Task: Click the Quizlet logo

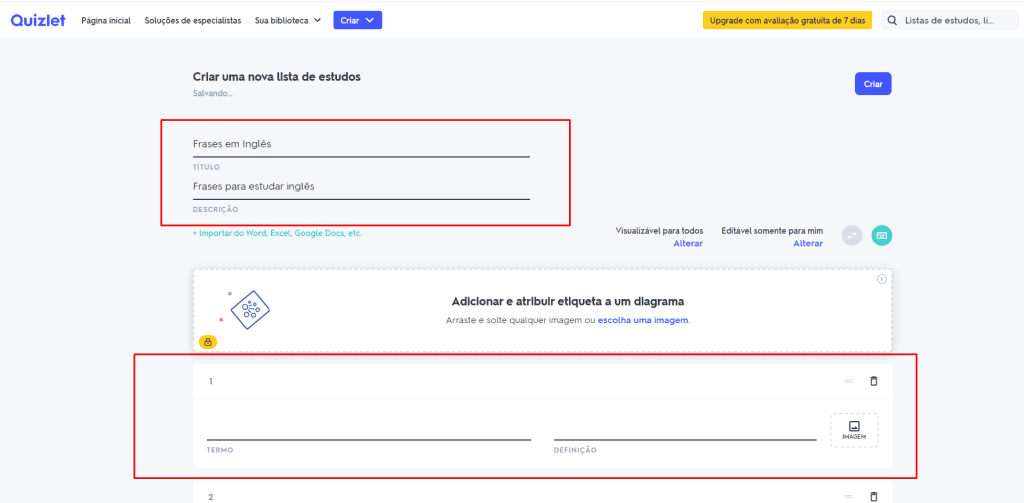Action: pyautogui.click(x=38, y=20)
